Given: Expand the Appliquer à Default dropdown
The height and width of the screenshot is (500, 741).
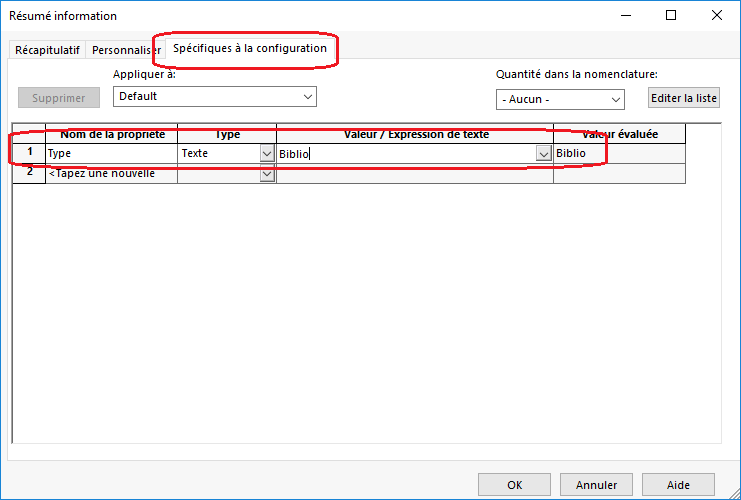Looking at the screenshot, I should point(307,97).
